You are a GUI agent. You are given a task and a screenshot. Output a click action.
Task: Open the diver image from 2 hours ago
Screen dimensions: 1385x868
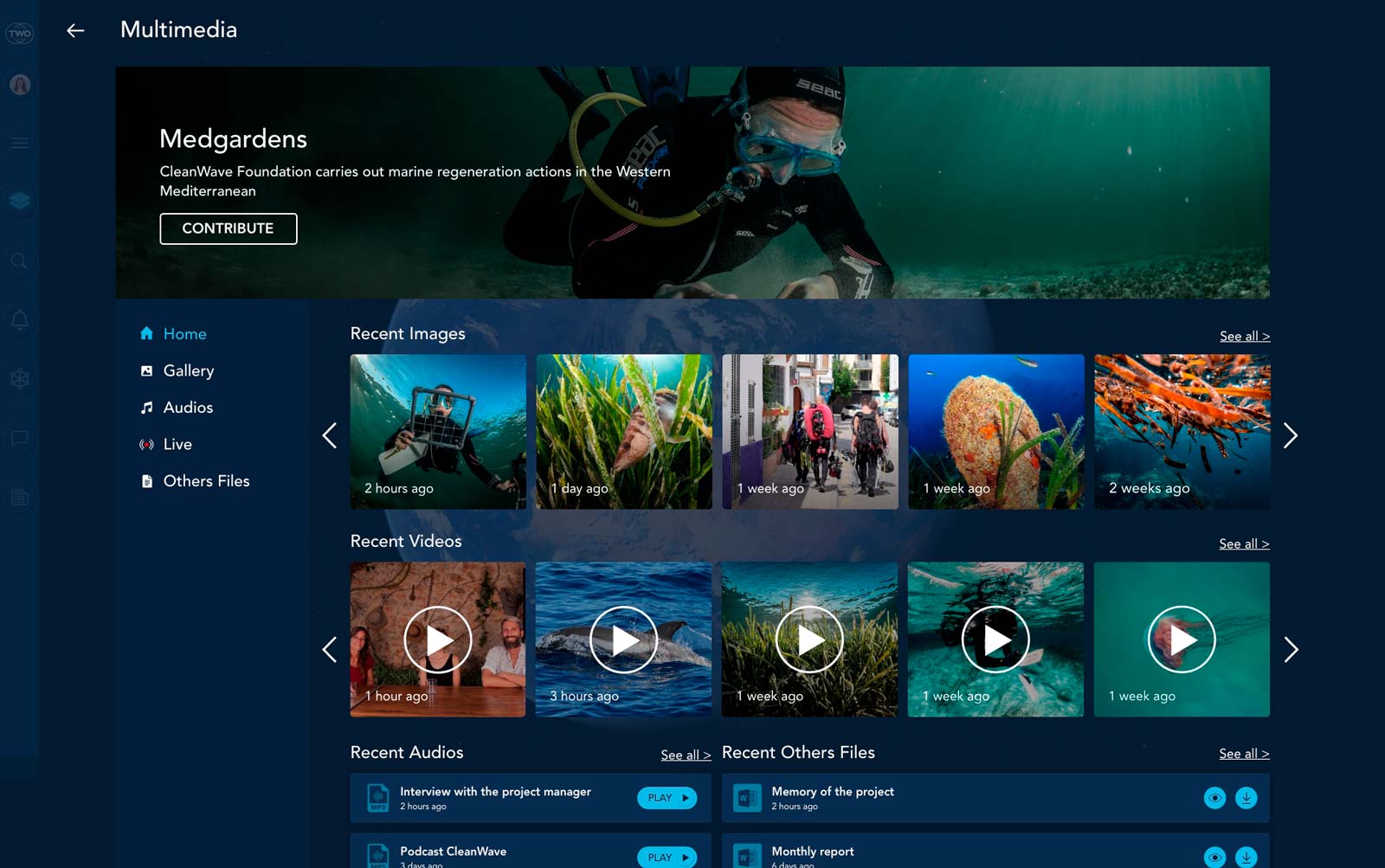point(438,431)
